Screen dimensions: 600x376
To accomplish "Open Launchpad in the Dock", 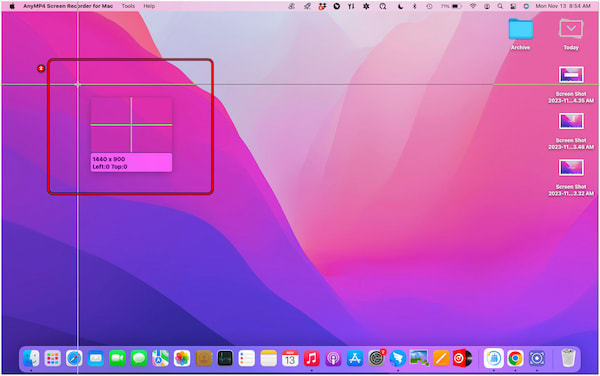I will pyautogui.click(x=52, y=358).
